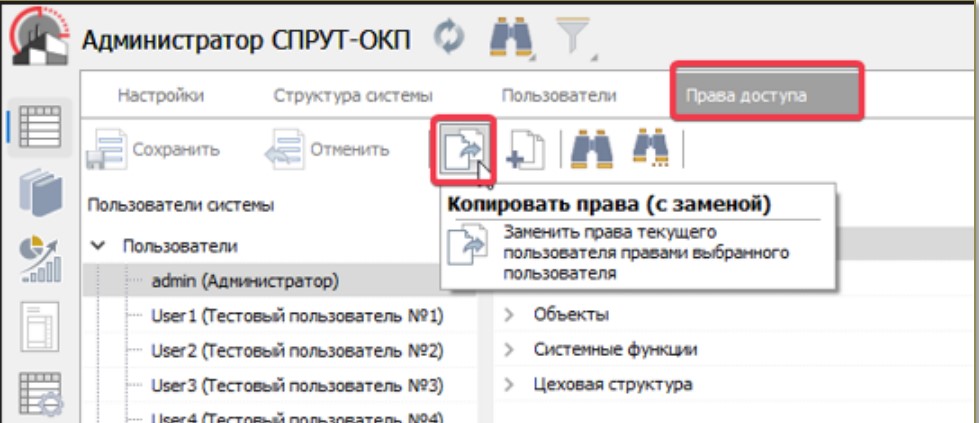Click the copy rights with plus icon
Screen dimensions: 979x423
(527, 149)
